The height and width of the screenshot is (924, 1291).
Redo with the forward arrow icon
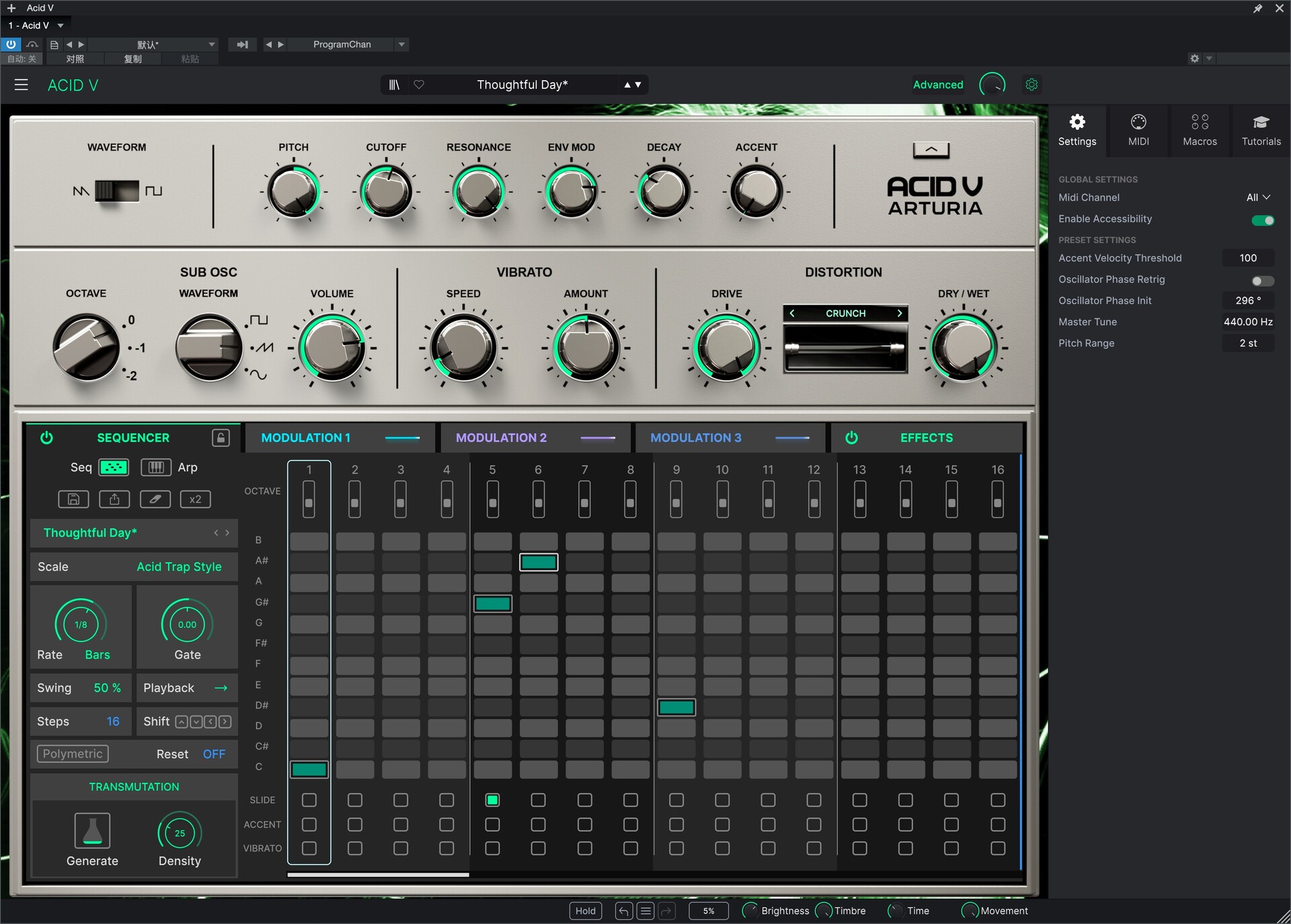coord(666,911)
